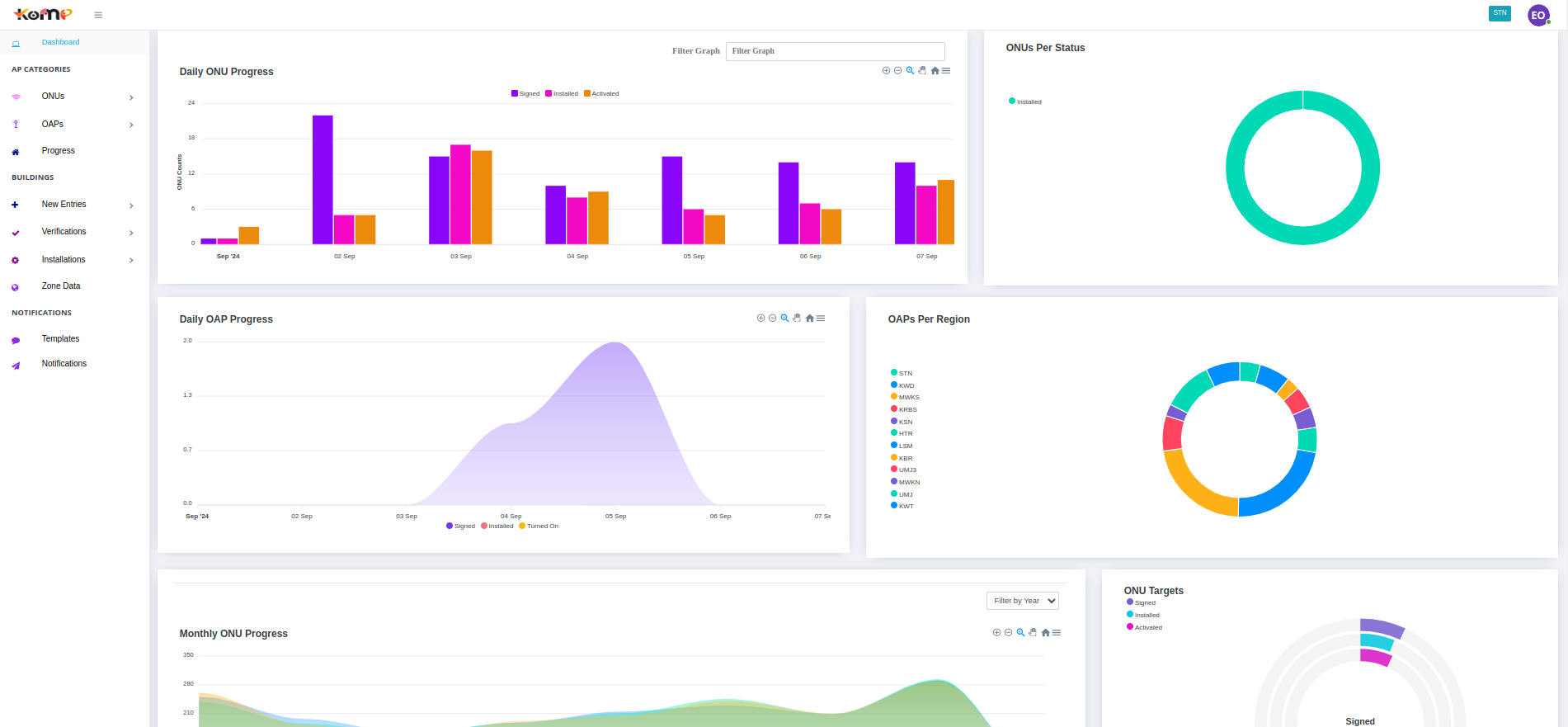
Task: Expand the OAPs submenu chevron
Action: pos(131,125)
